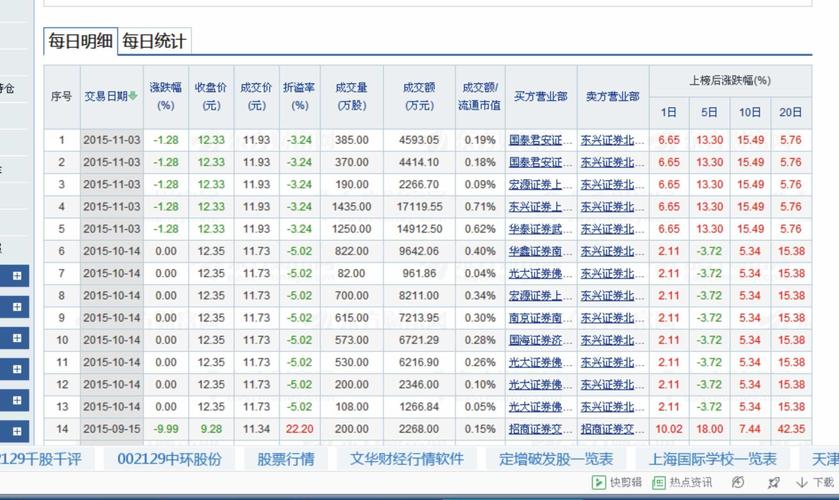The width and height of the screenshot is (839, 500).
Task: Open 下载 downloads in the status bar
Action: [x=815, y=482]
